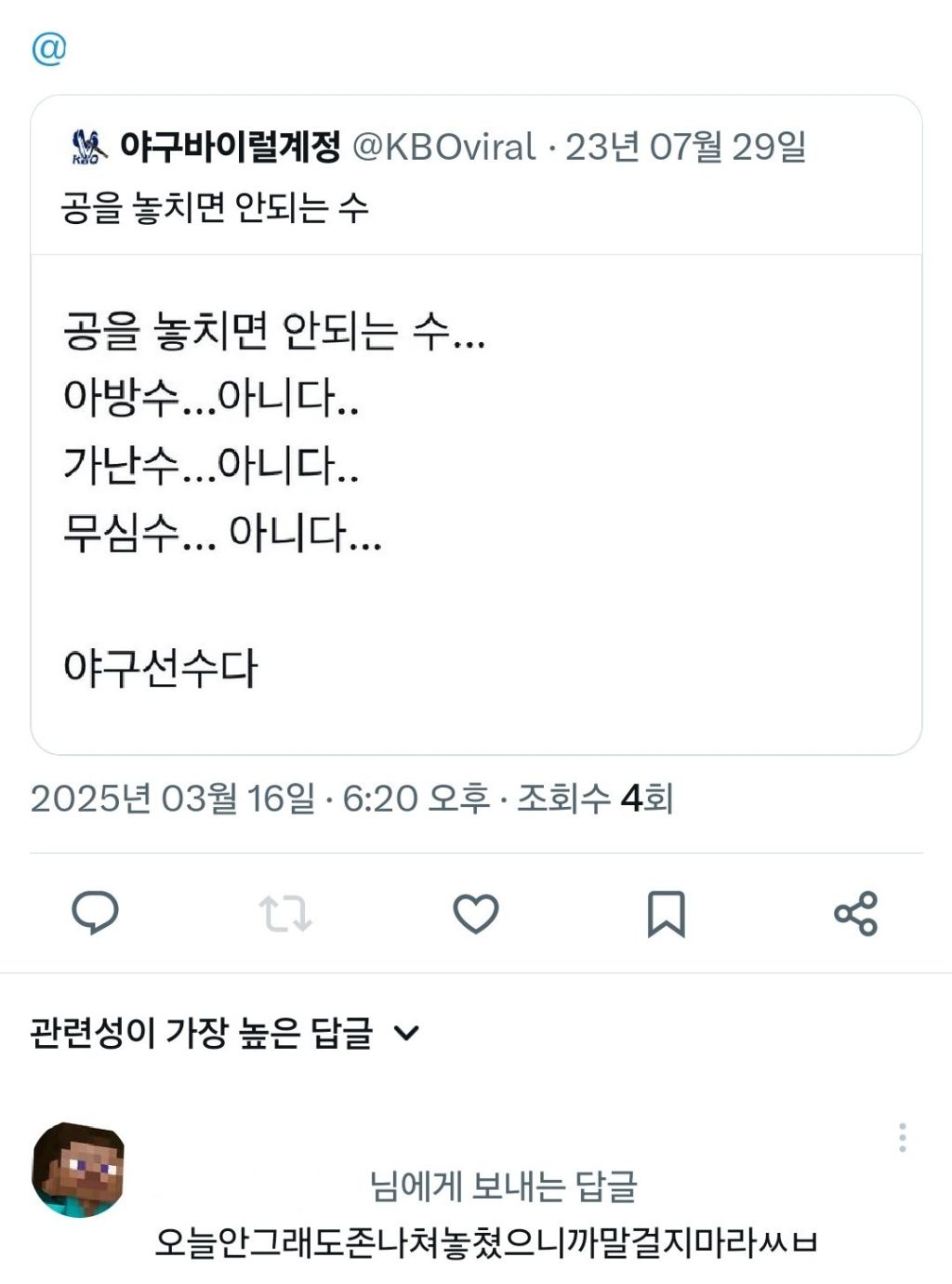Tap the retweet arrows icon

click(285, 913)
